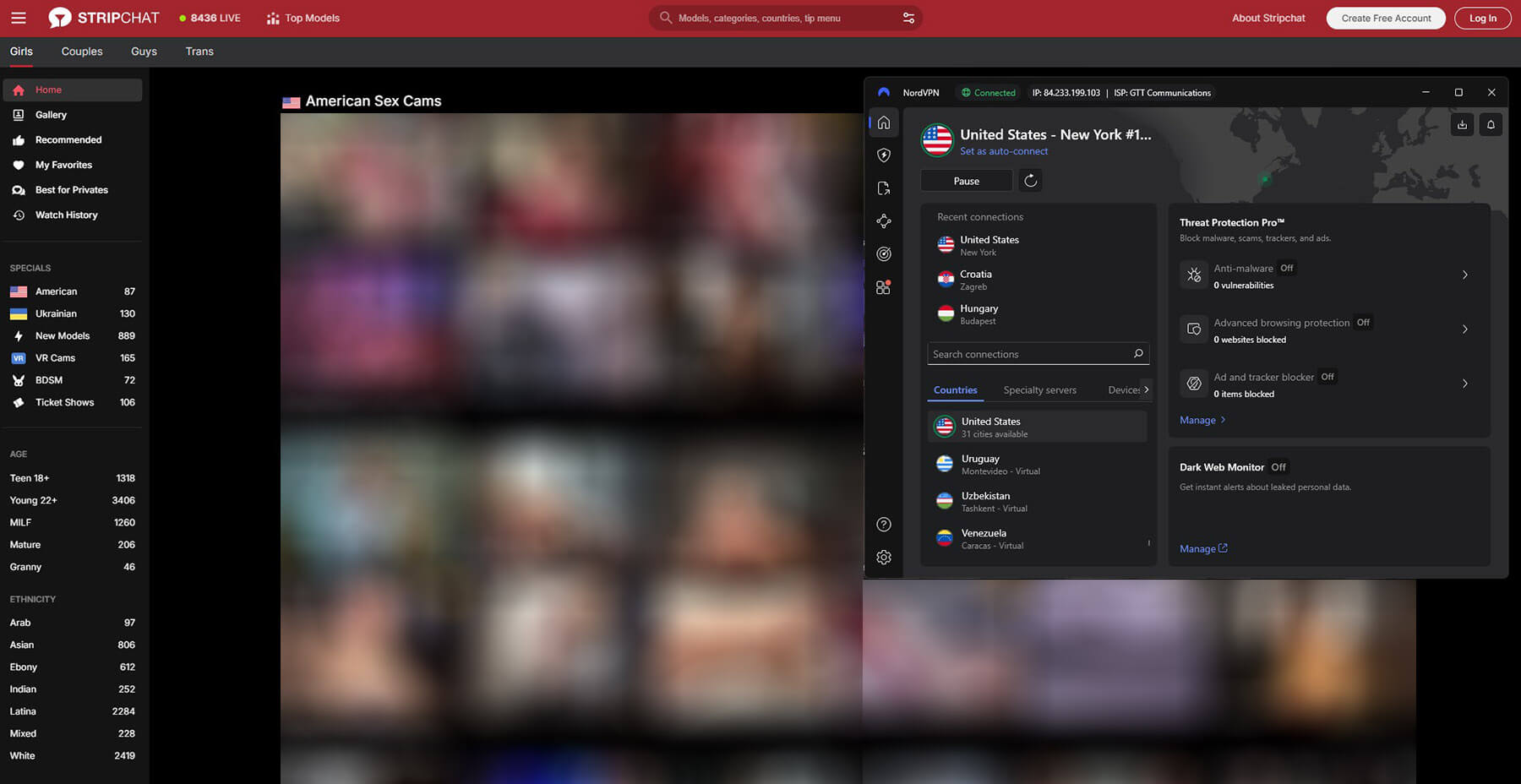
Task: Open Stripchat search filter sliders icon
Action: [x=908, y=17]
